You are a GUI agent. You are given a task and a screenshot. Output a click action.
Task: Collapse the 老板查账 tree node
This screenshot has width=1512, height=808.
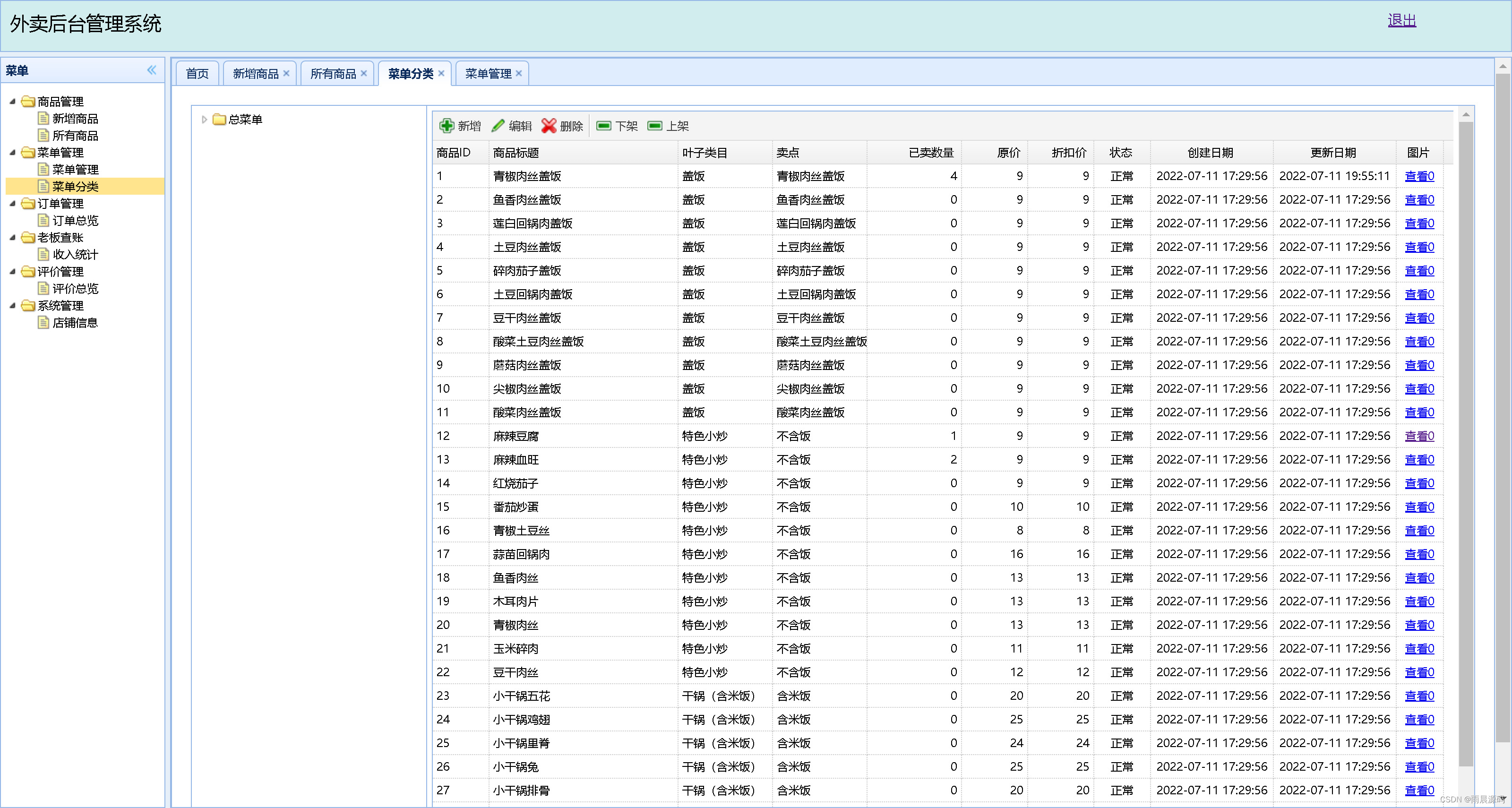[12, 238]
